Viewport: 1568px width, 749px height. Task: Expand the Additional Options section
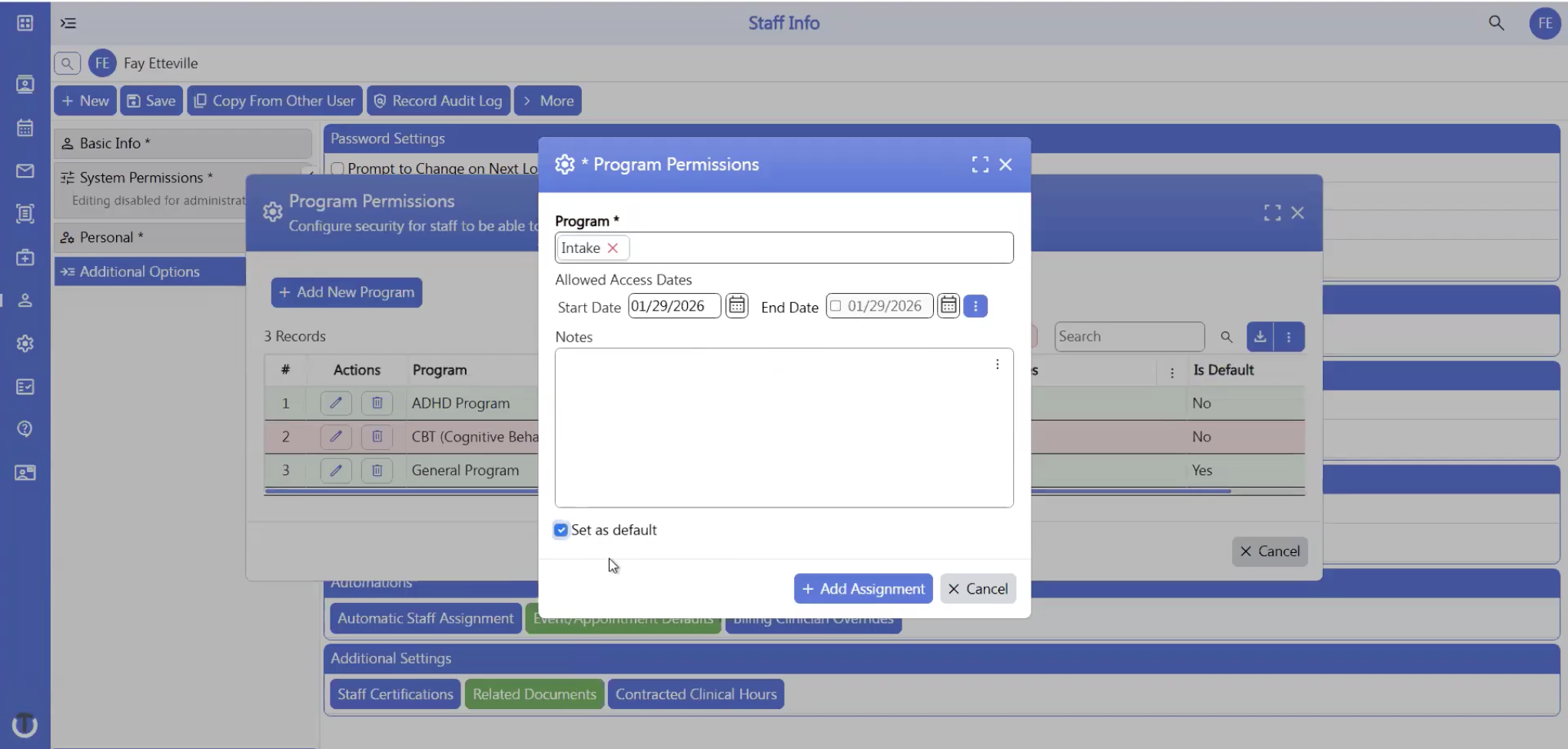coord(139,271)
